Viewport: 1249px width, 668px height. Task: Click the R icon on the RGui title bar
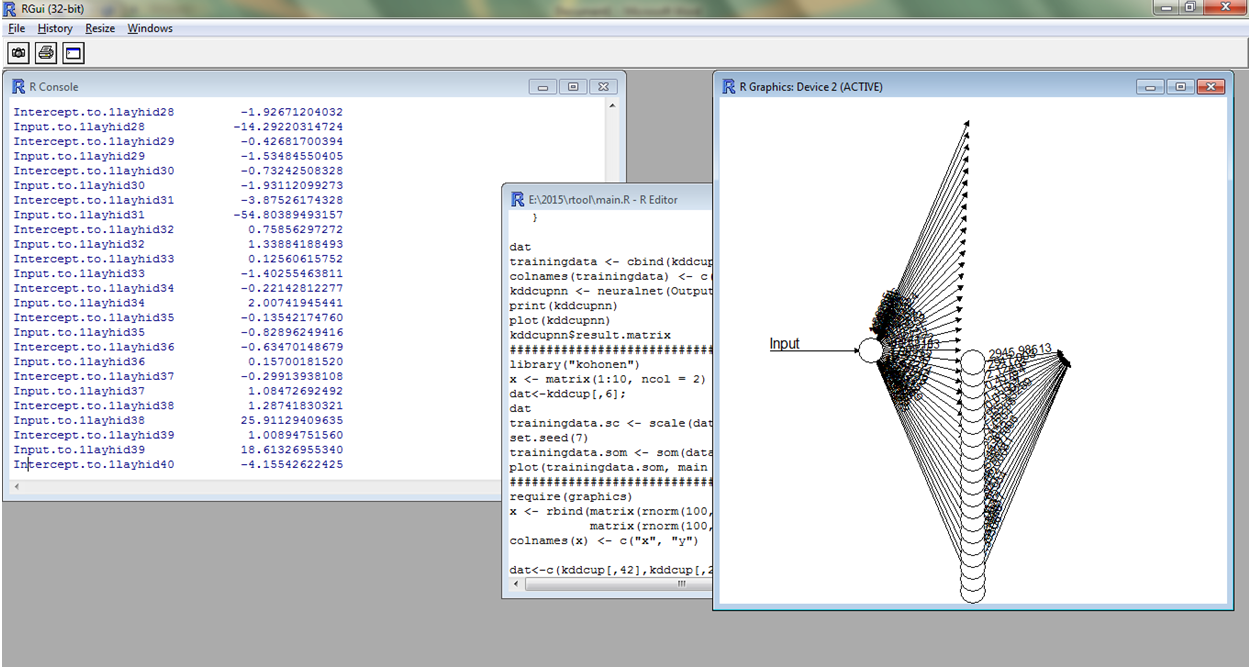tap(10, 7)
